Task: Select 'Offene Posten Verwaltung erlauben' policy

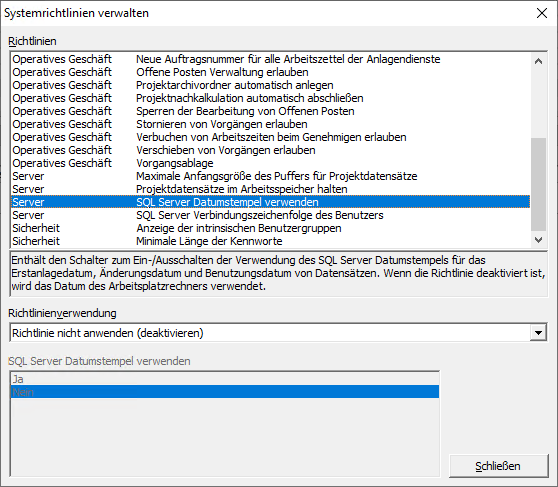Action: 270,72
